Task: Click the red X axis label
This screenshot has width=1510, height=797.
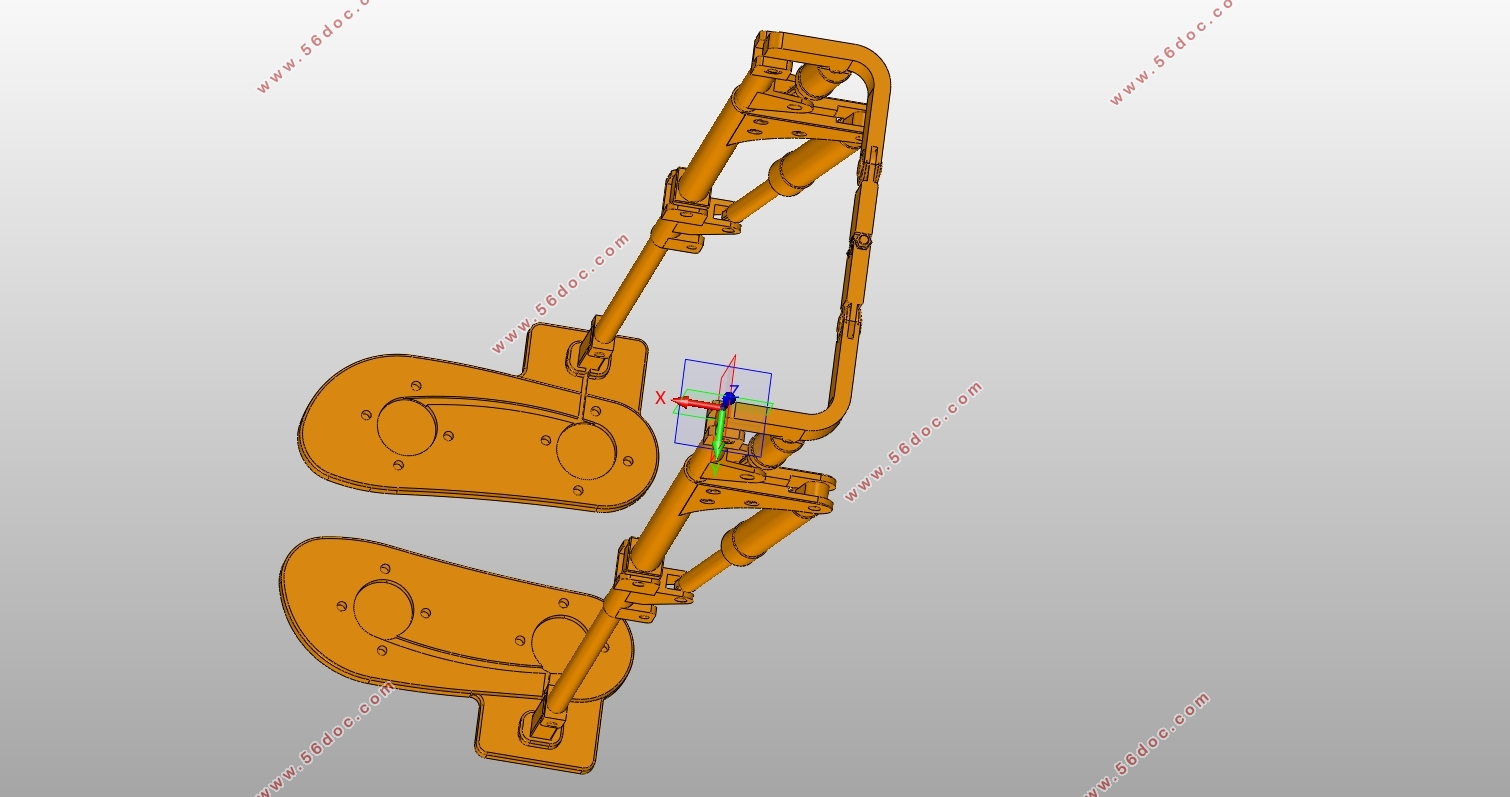Action: coord(660,398)
